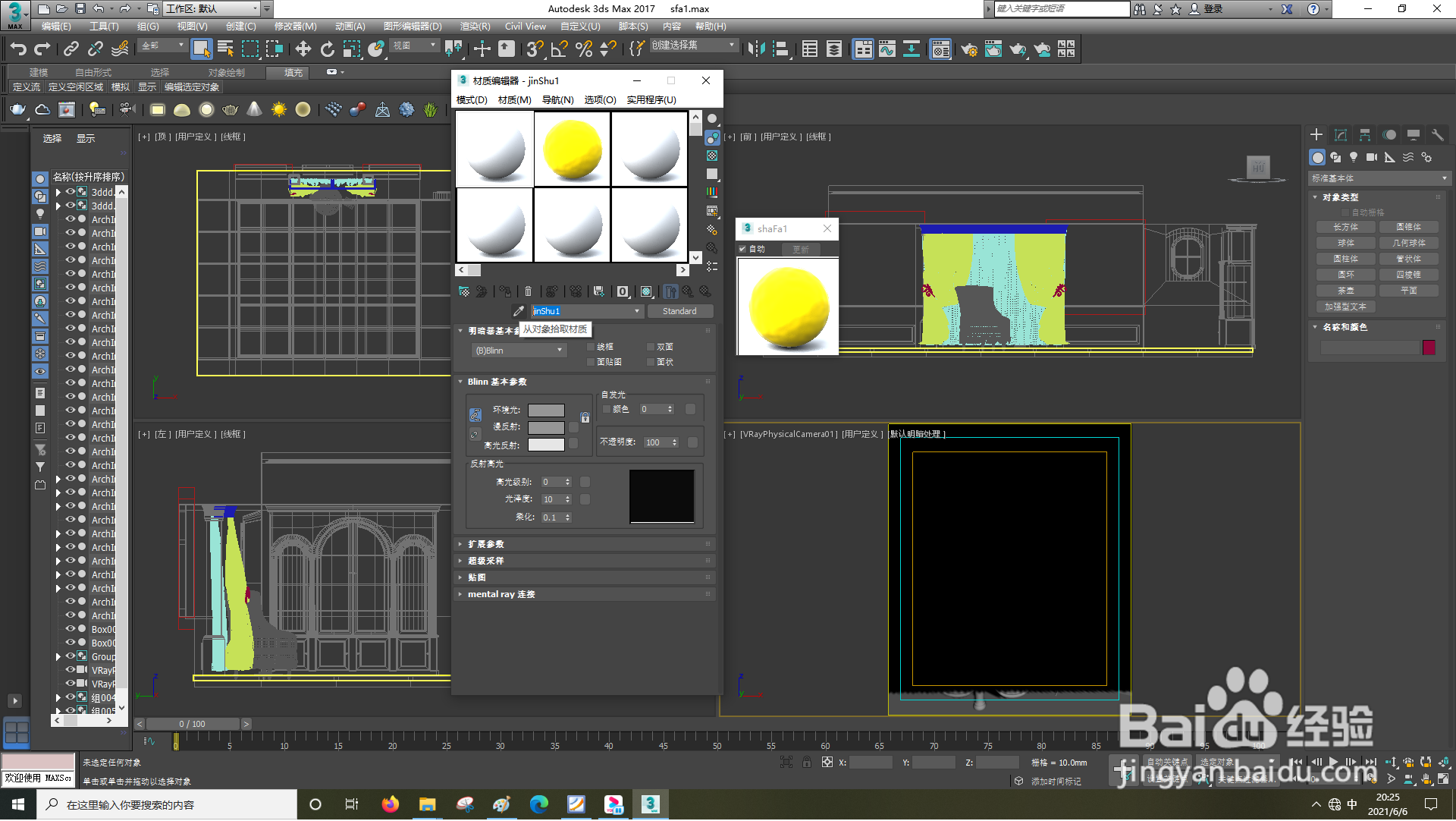The width and height of the screenshot is (1456, 821).
Task: Open the 渲染(R) menu in main menu bar
Action: click(x=475, y=27)
